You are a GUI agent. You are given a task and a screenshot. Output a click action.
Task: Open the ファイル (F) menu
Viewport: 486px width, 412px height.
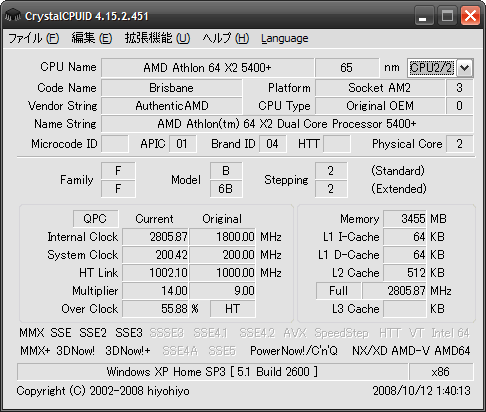(x=33, y=38)
